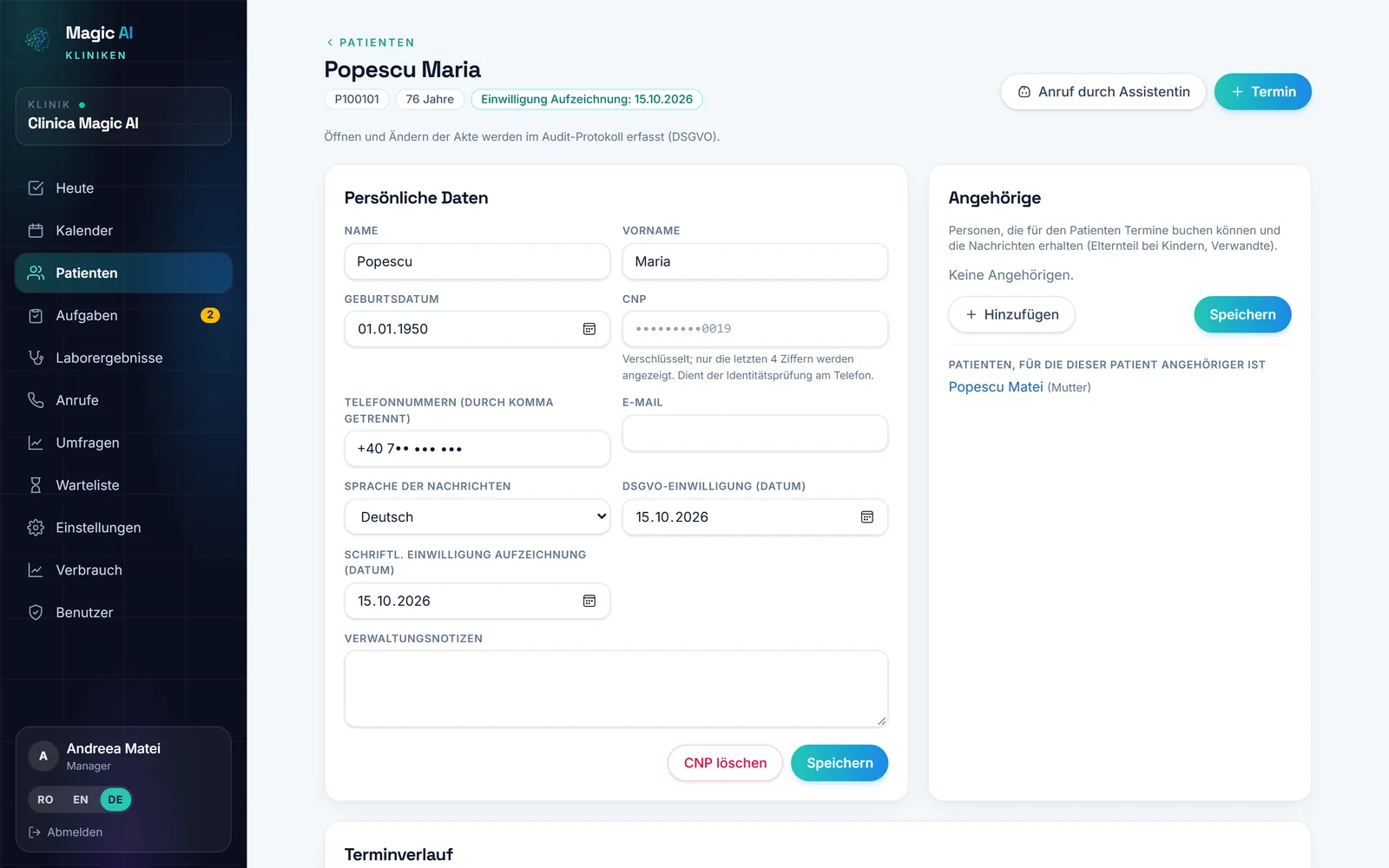
Task: Click the Warteliste hourglass icon
Action: tap(36, 485)
